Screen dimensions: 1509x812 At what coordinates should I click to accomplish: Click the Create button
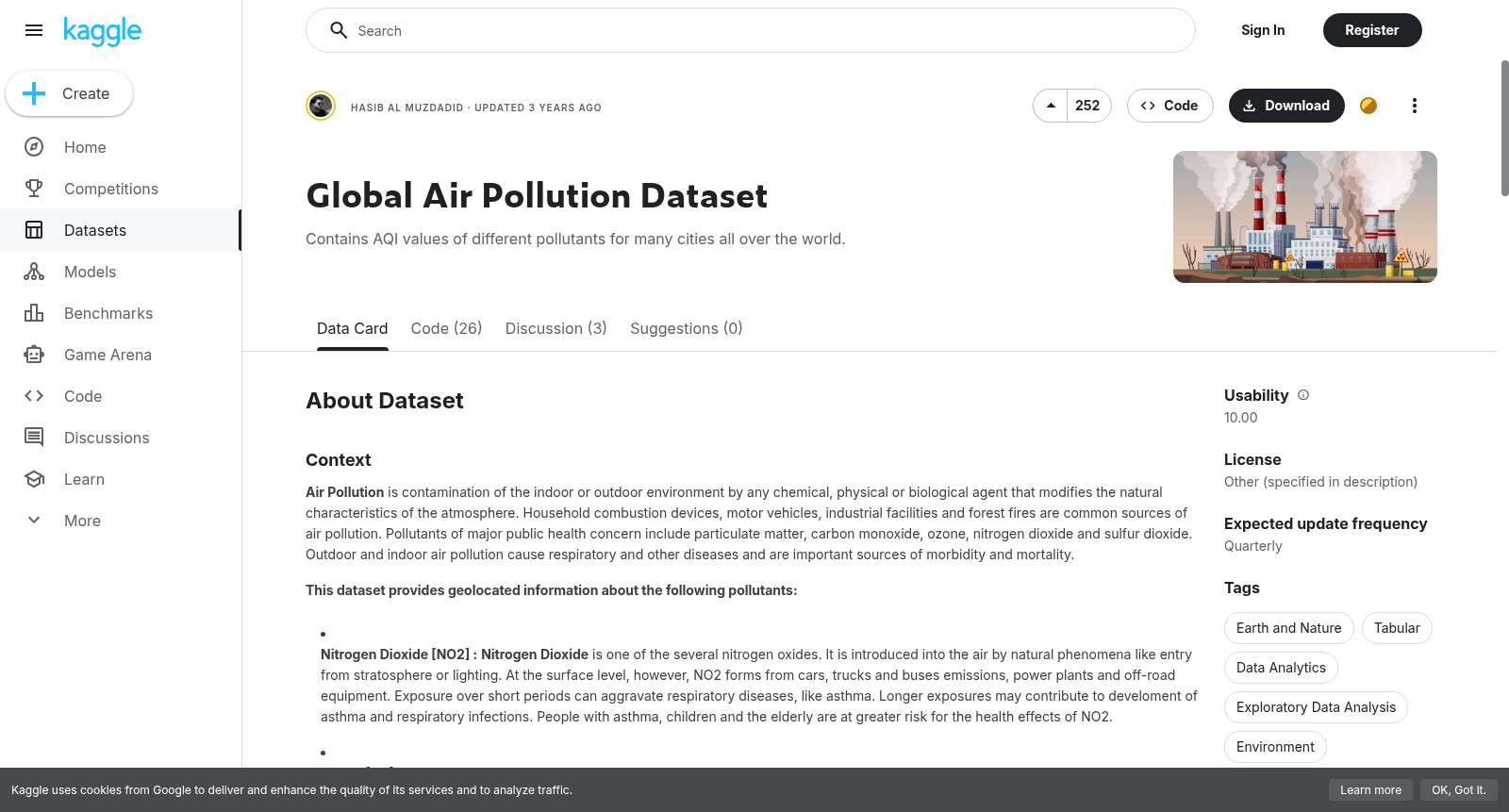pyautogui.click(x=69, y=93)
